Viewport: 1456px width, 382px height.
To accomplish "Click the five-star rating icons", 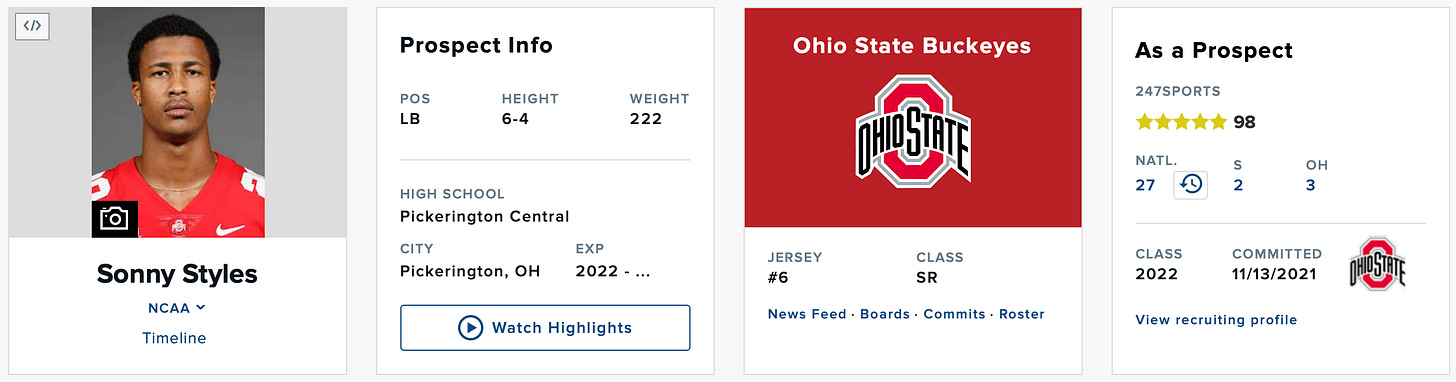I will (x=1181, y=122).
